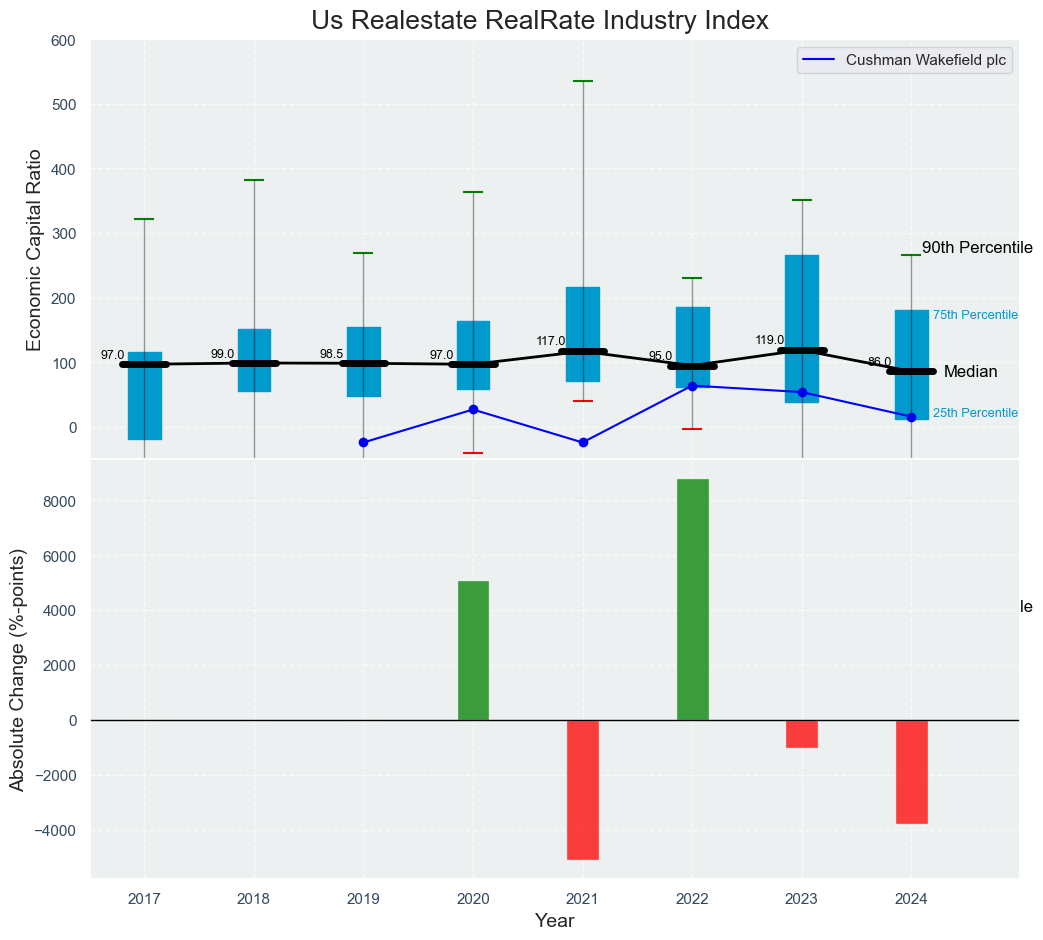Click the Cushman Wakefield plc legend entry

927,60
